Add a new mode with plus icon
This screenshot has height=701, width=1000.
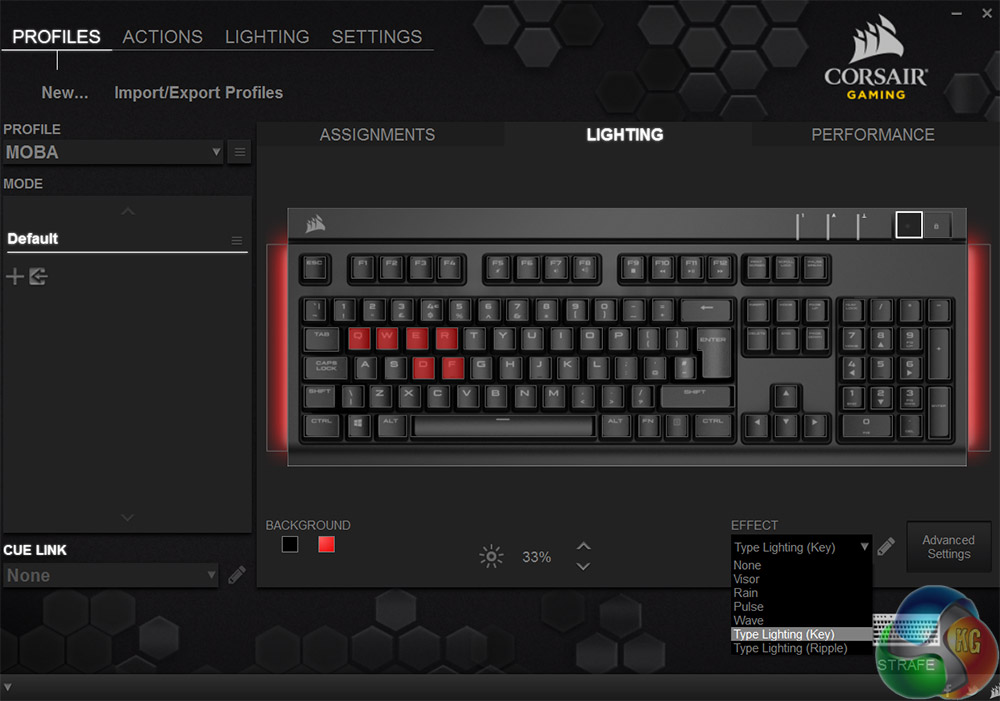pos(15,276)
